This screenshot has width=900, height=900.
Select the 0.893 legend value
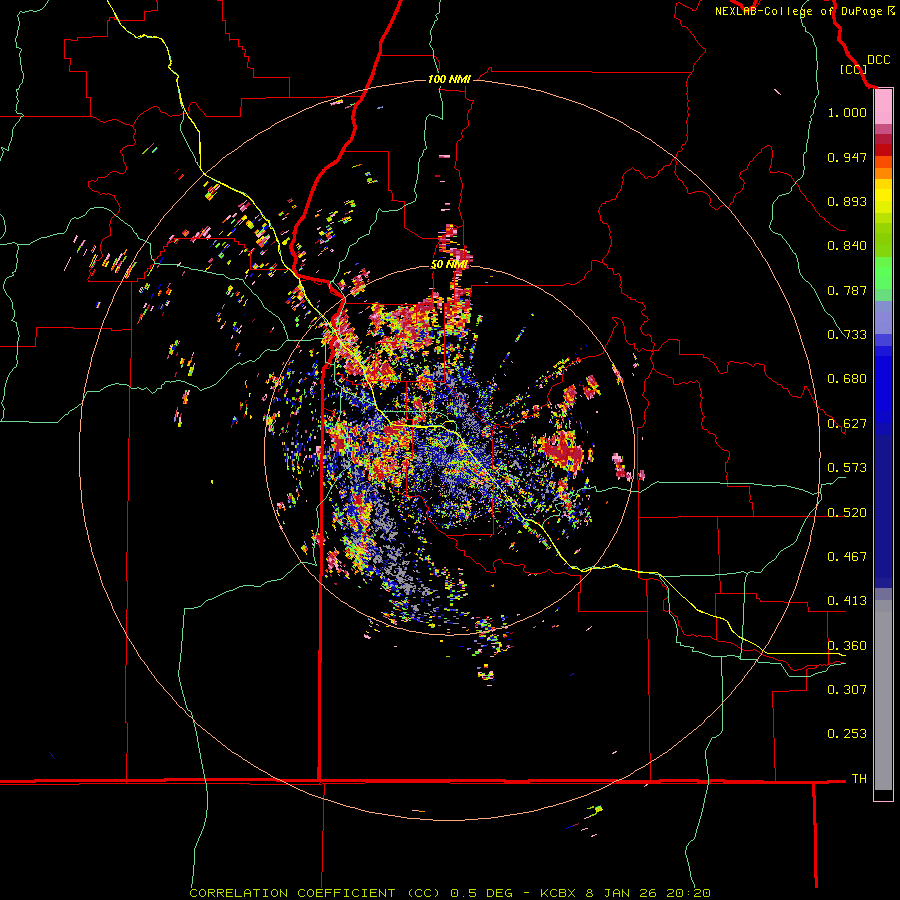847,201
